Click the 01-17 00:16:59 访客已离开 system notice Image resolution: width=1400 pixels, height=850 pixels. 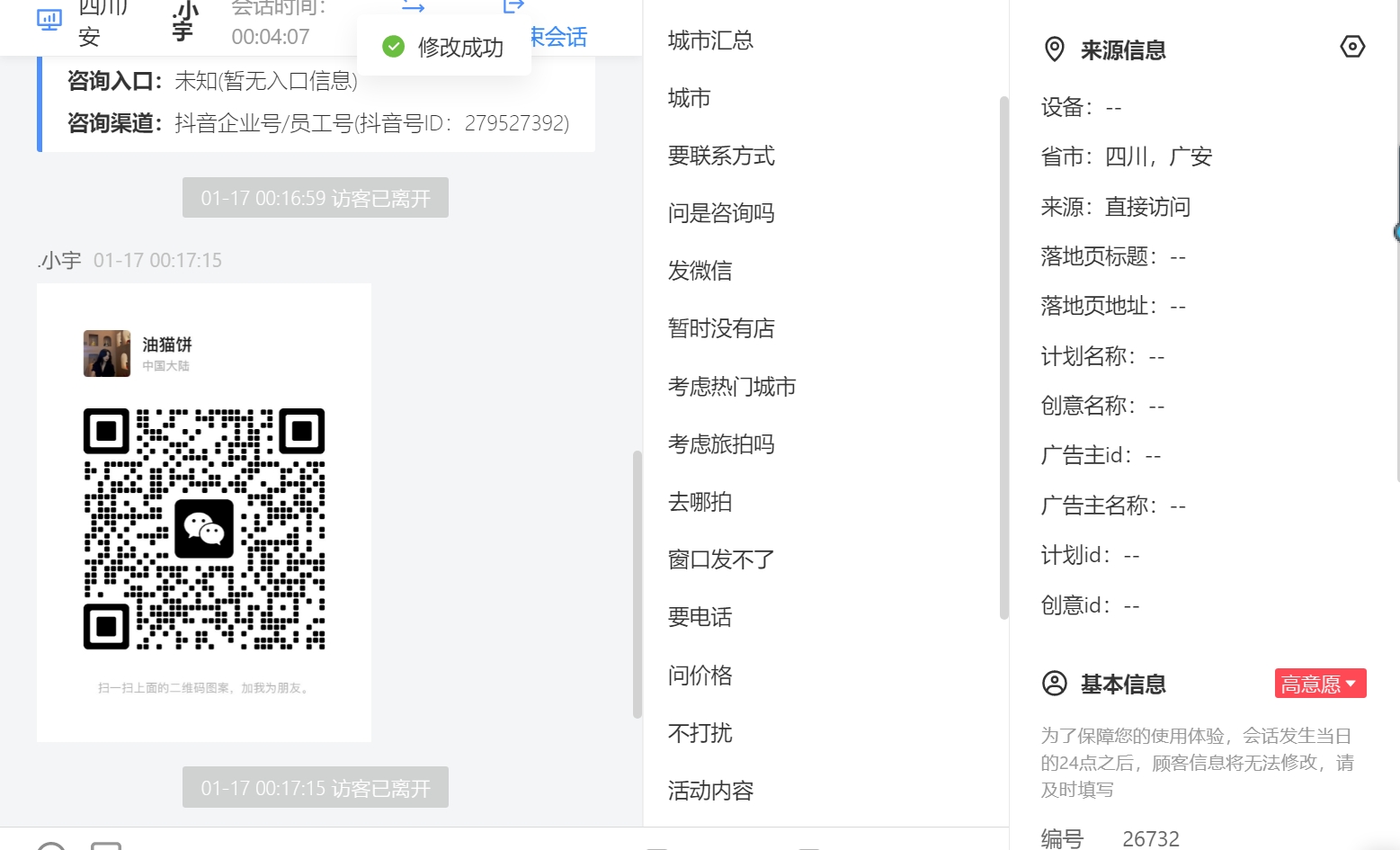coord(316,198)
